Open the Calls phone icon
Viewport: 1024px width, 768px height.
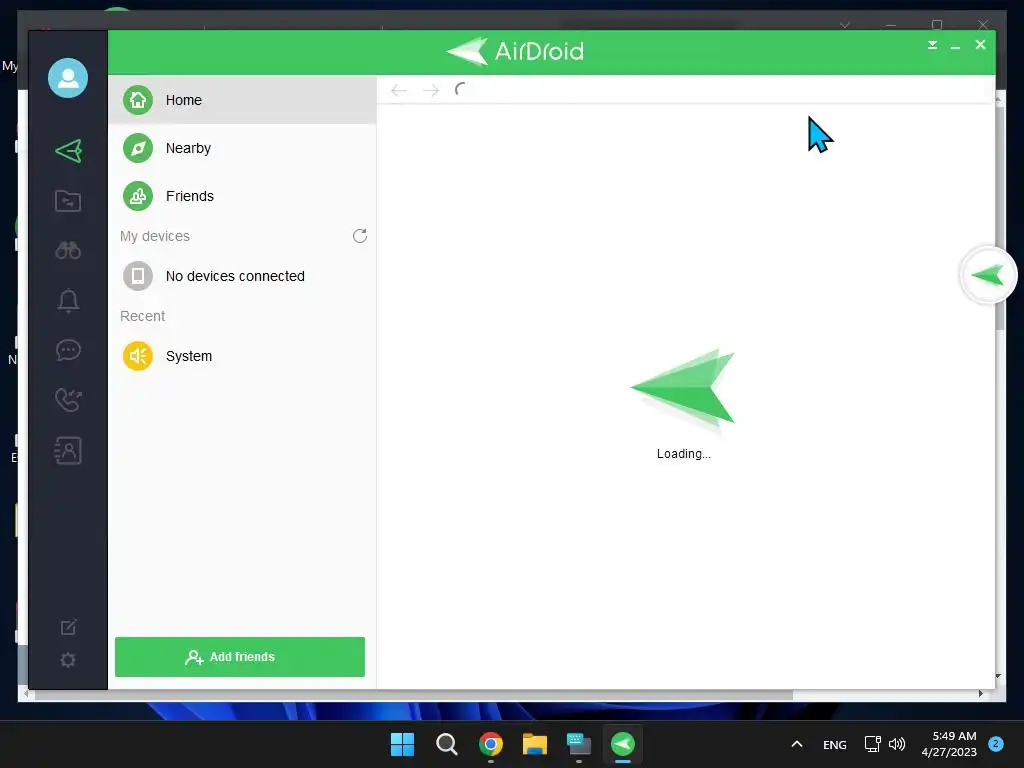68,400
